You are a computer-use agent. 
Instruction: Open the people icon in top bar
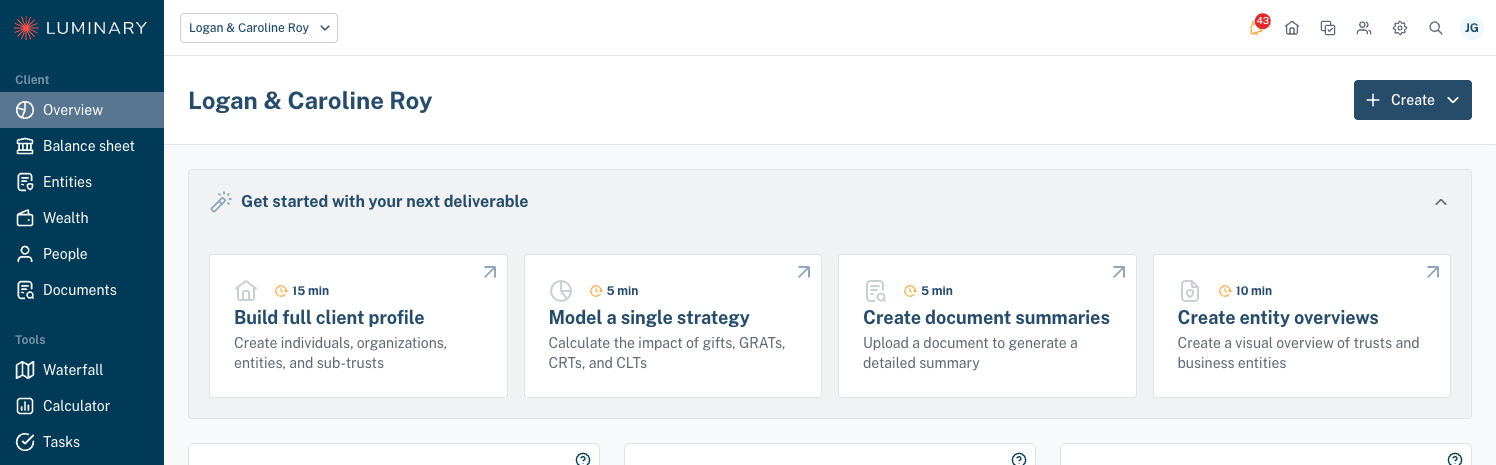1364,28
